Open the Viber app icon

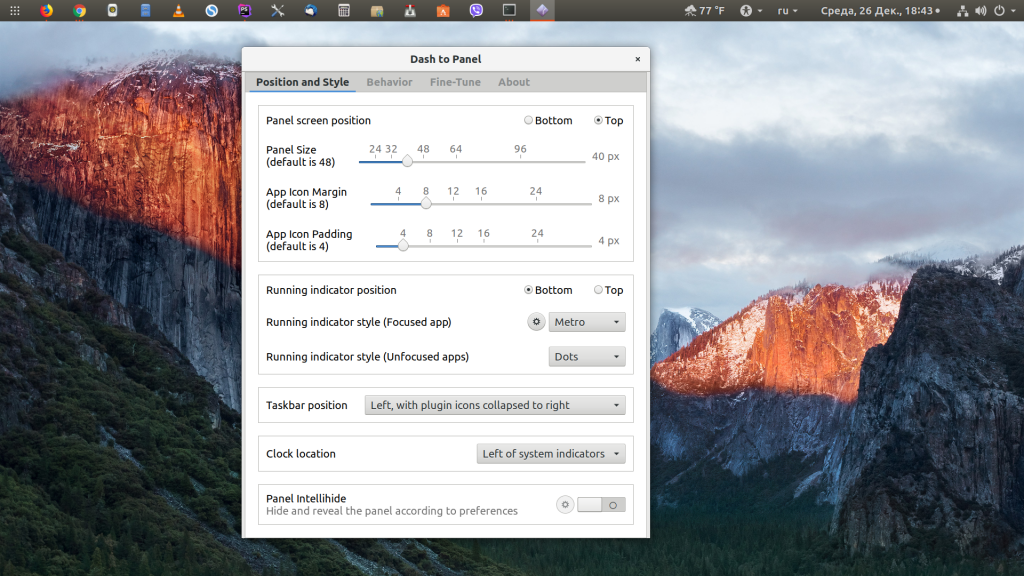click(x=476, y=11)
